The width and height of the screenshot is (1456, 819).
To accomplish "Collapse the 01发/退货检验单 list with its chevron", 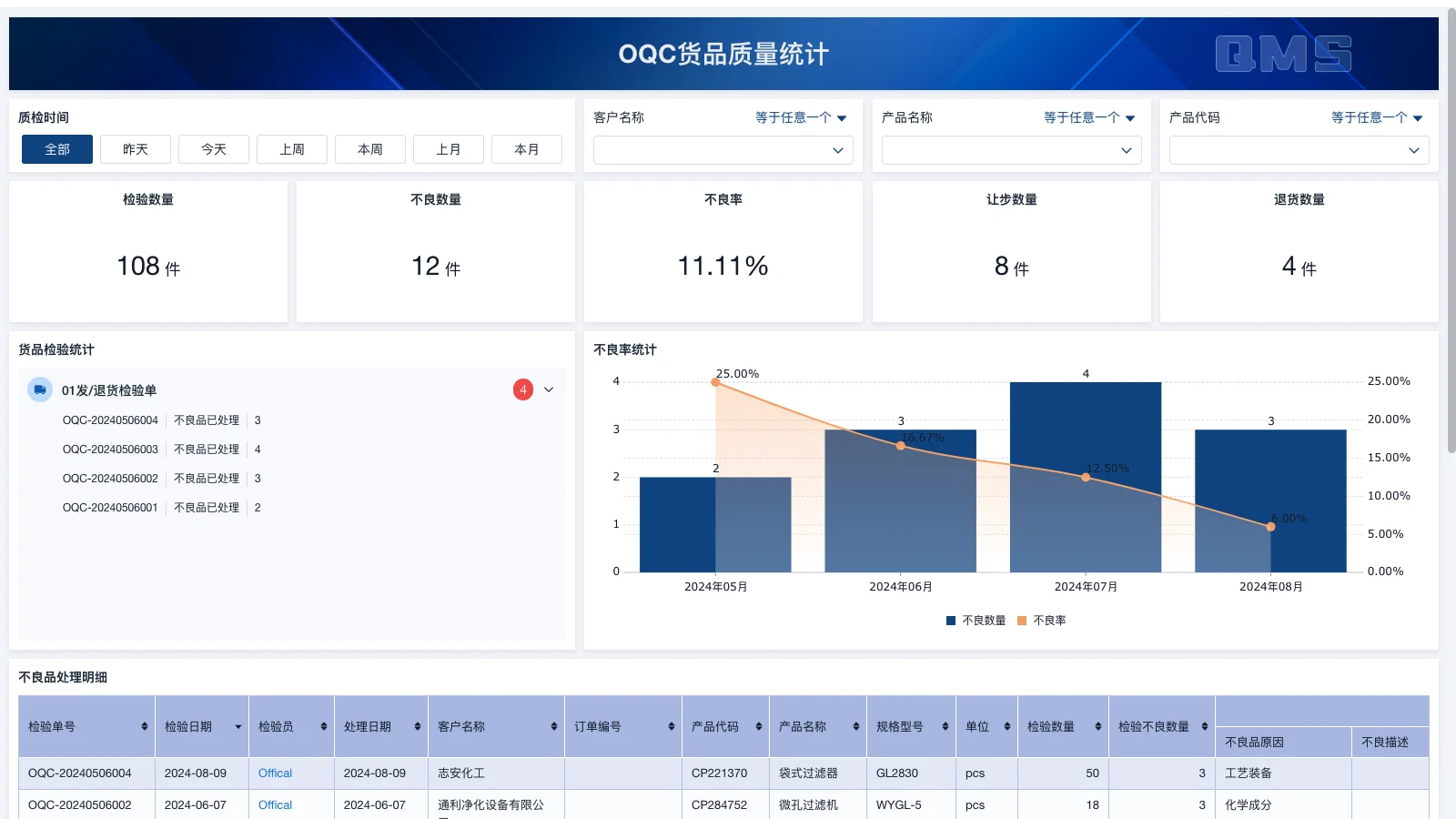I will click(x=549, y=389).
